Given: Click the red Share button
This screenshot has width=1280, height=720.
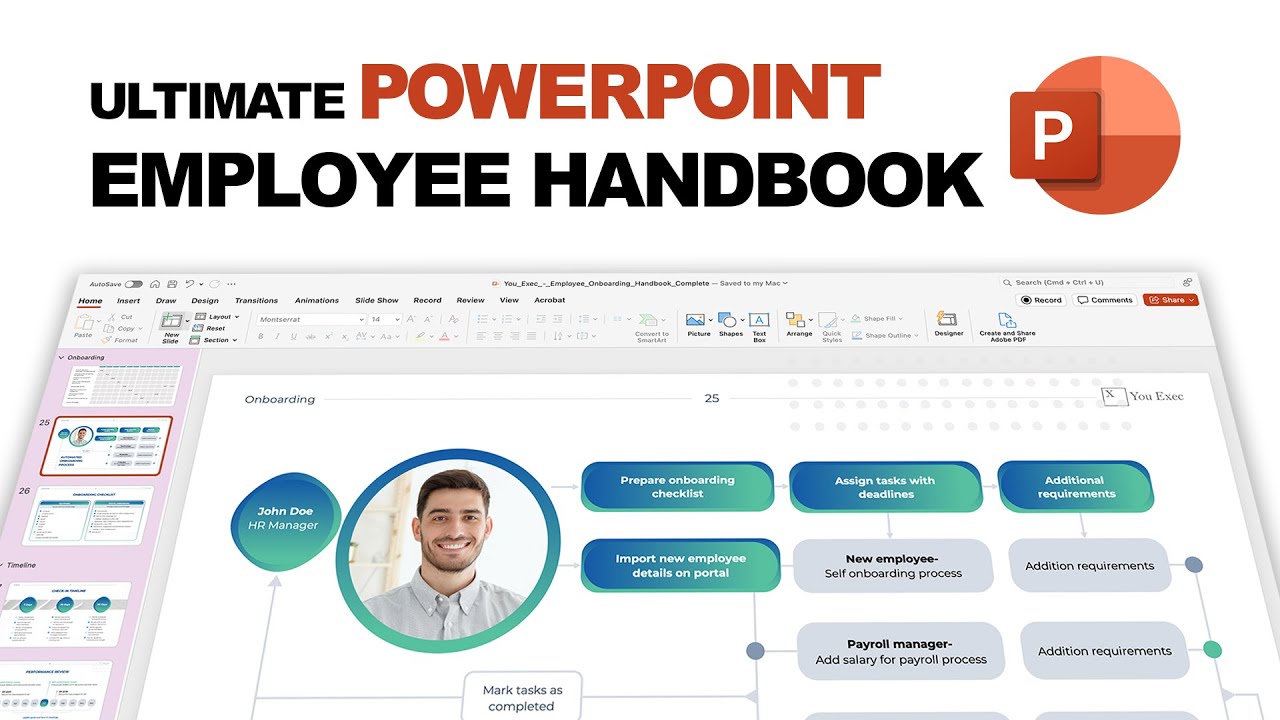Looking at the screenshot, I should (1171, 300).
